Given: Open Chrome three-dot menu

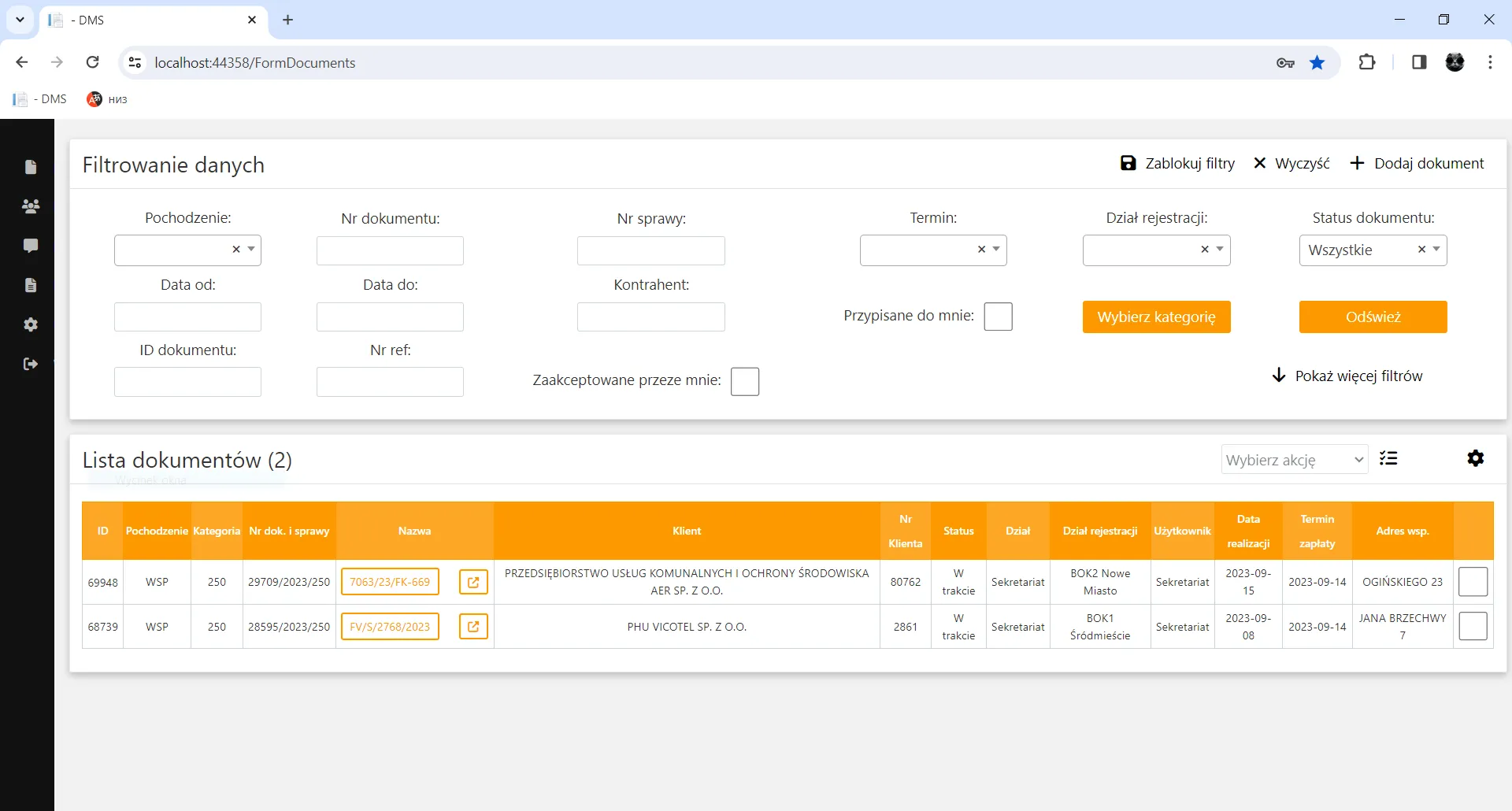Looking at the screenshot, I should pos(1490,62).
